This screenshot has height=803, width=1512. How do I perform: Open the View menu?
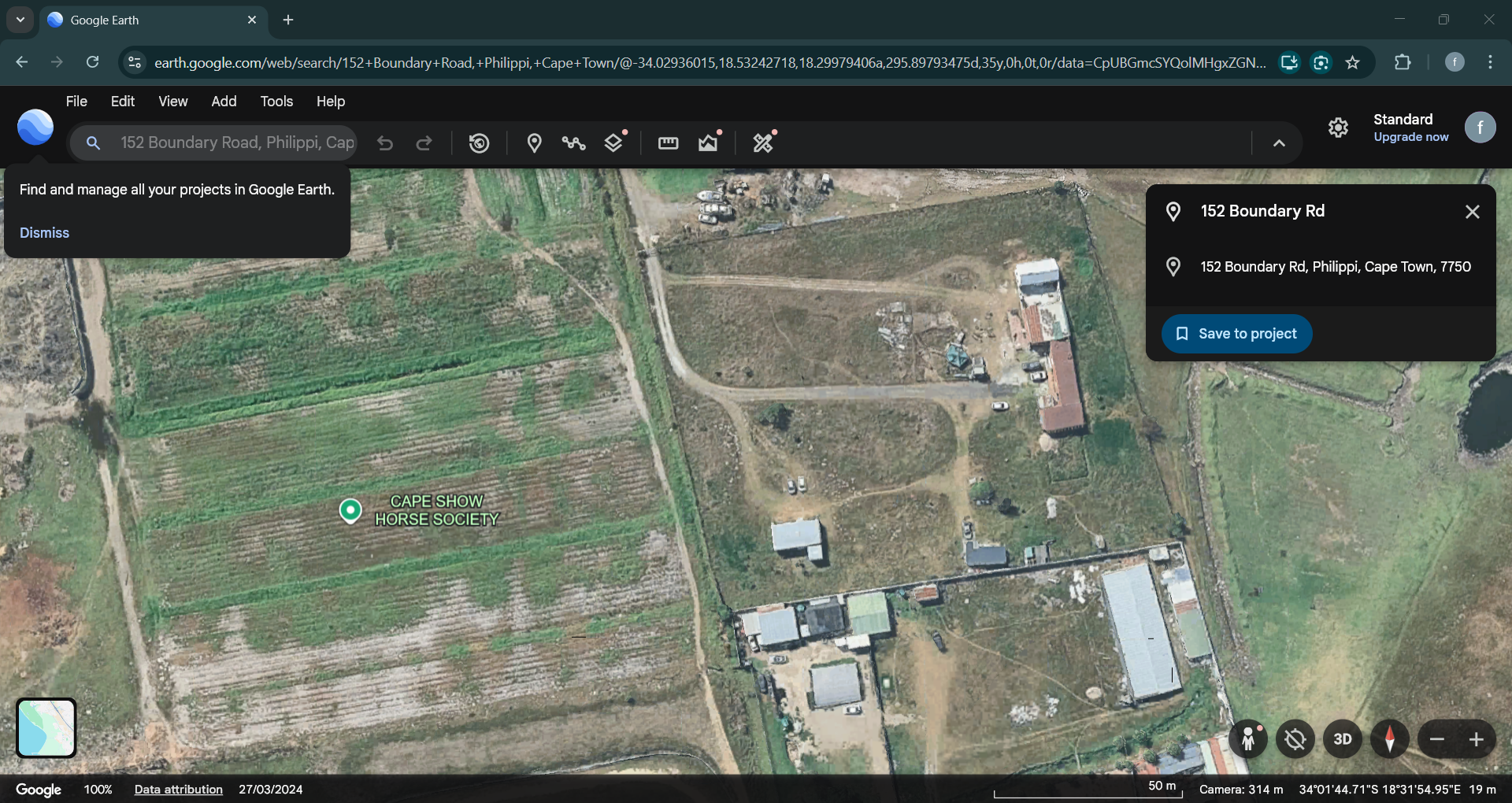coord(172,102)
